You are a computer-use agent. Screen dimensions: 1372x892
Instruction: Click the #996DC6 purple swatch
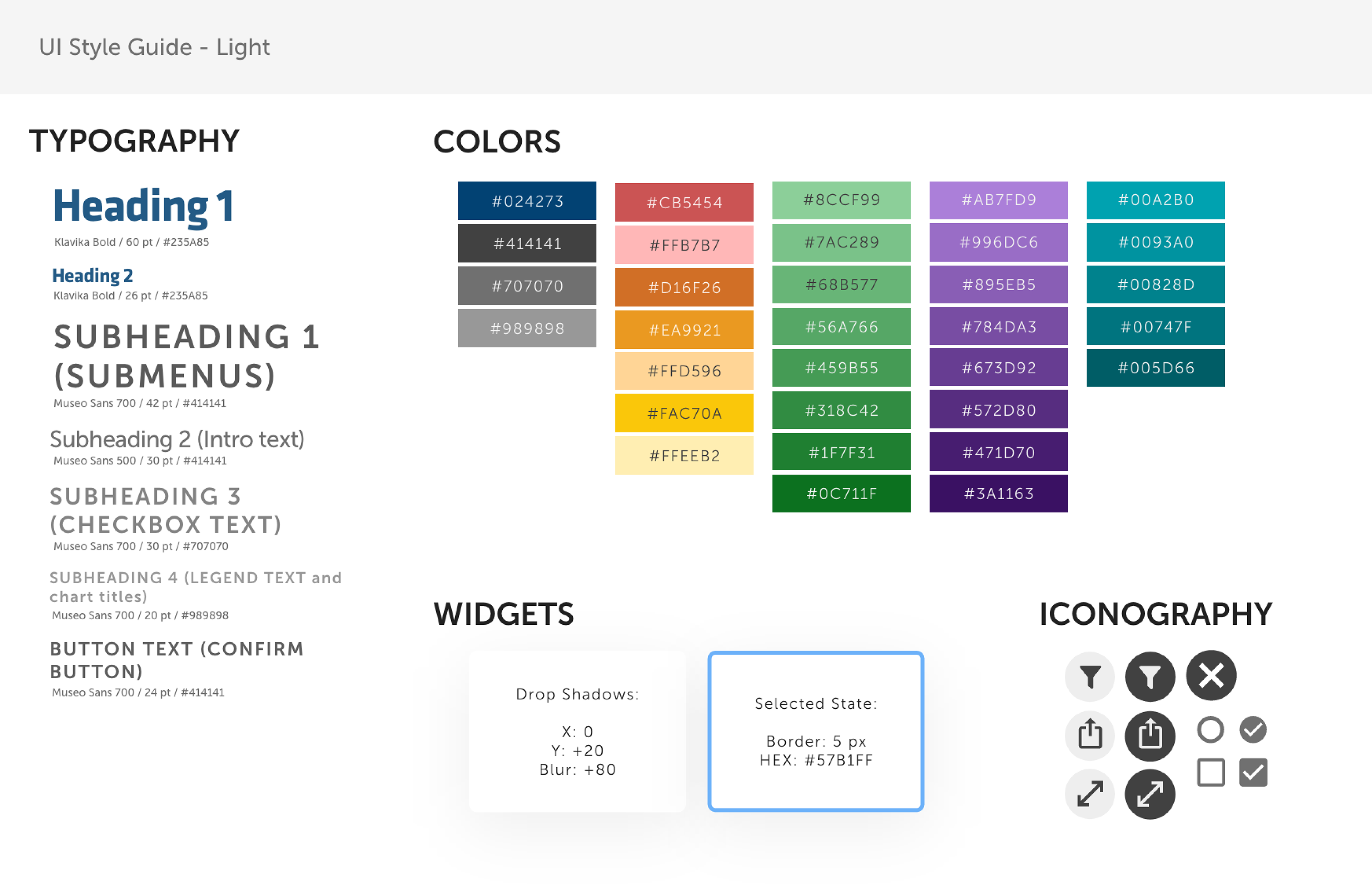click(x=998, y=242)
